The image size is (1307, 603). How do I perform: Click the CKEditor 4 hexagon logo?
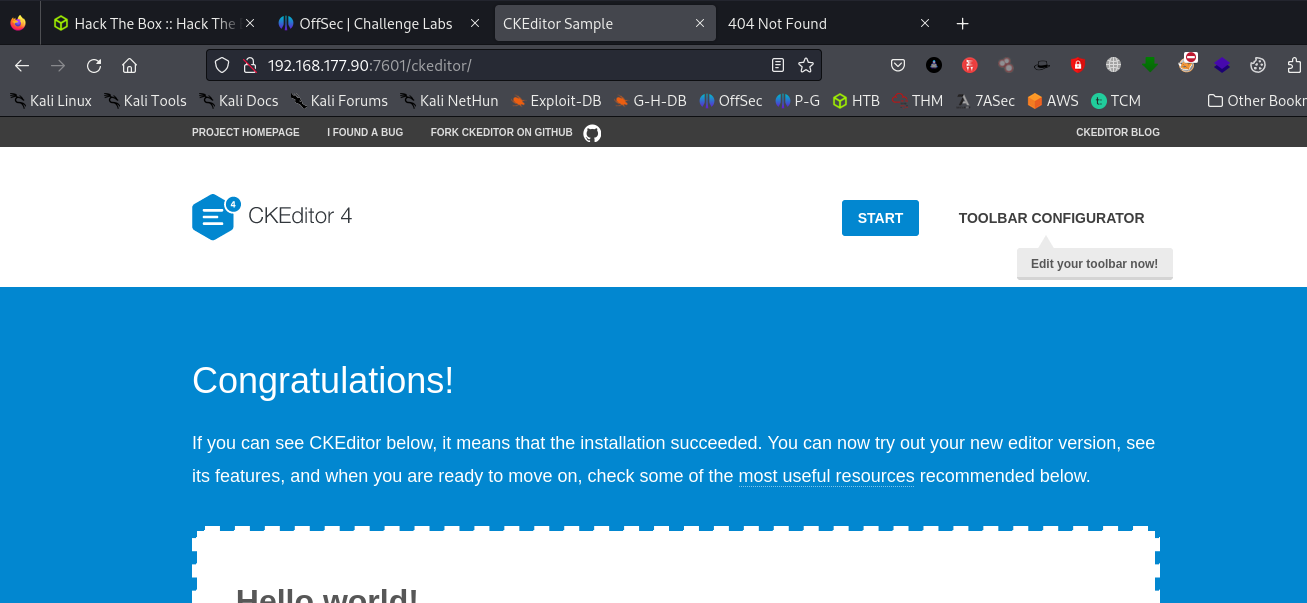pos(213,217)
